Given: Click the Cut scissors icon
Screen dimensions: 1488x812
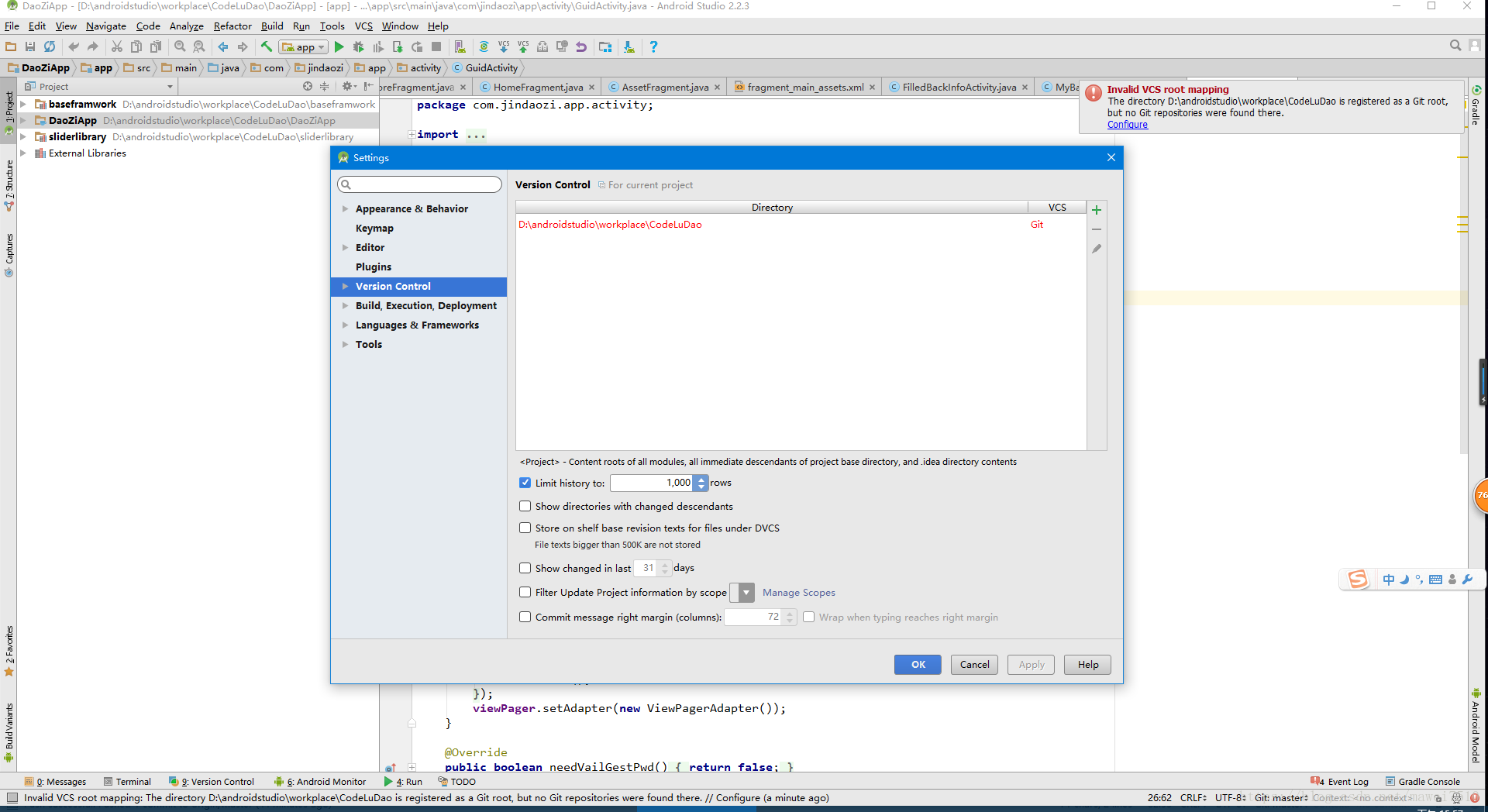Looking at the screenshot, I should click(x=117, y=47).
